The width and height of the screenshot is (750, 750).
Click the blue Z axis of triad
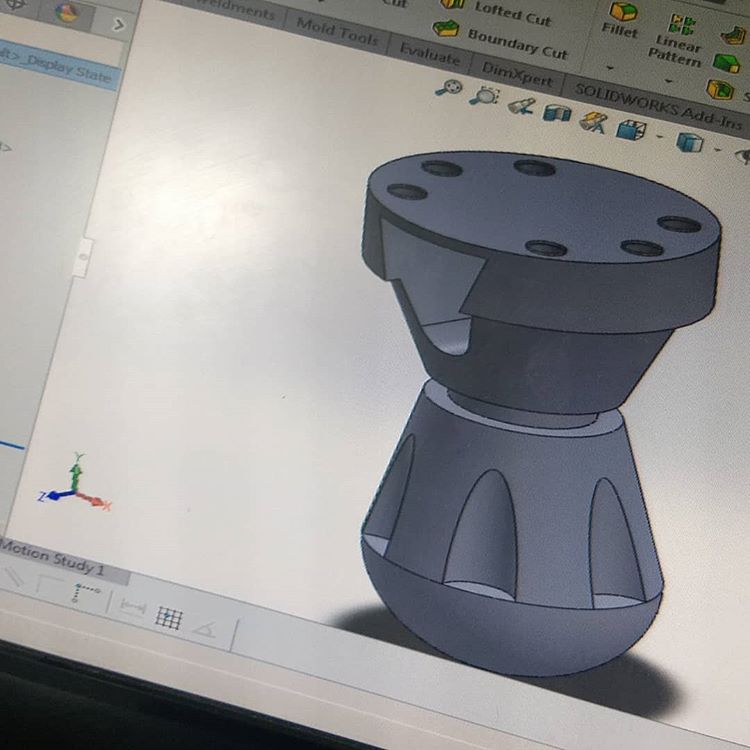[x=54, y=495]
